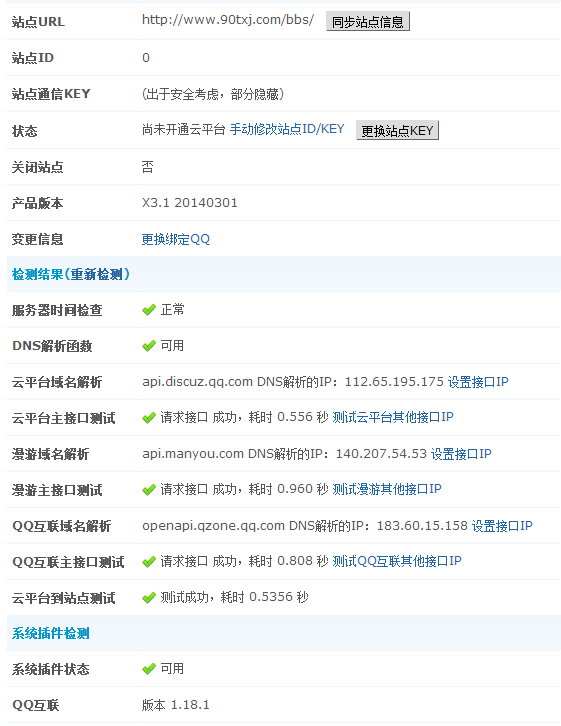Click the 系统插件检测 section header
Screen dimensions: 561x726
pyautogui.click(x=50, y=633)
